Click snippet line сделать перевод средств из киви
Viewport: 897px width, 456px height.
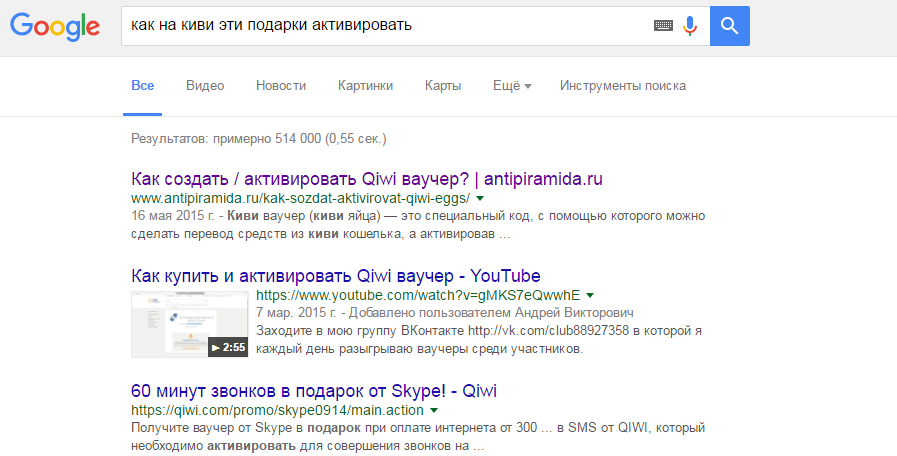320,234
